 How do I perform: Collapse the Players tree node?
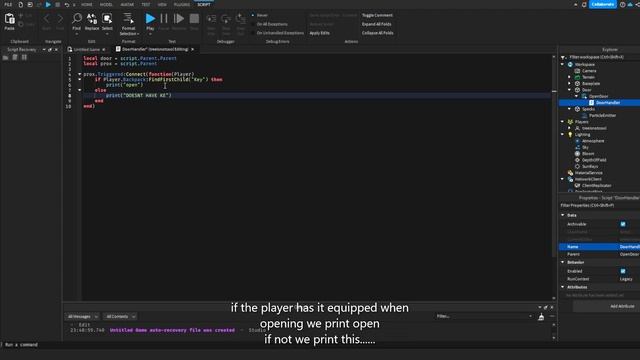563,122
